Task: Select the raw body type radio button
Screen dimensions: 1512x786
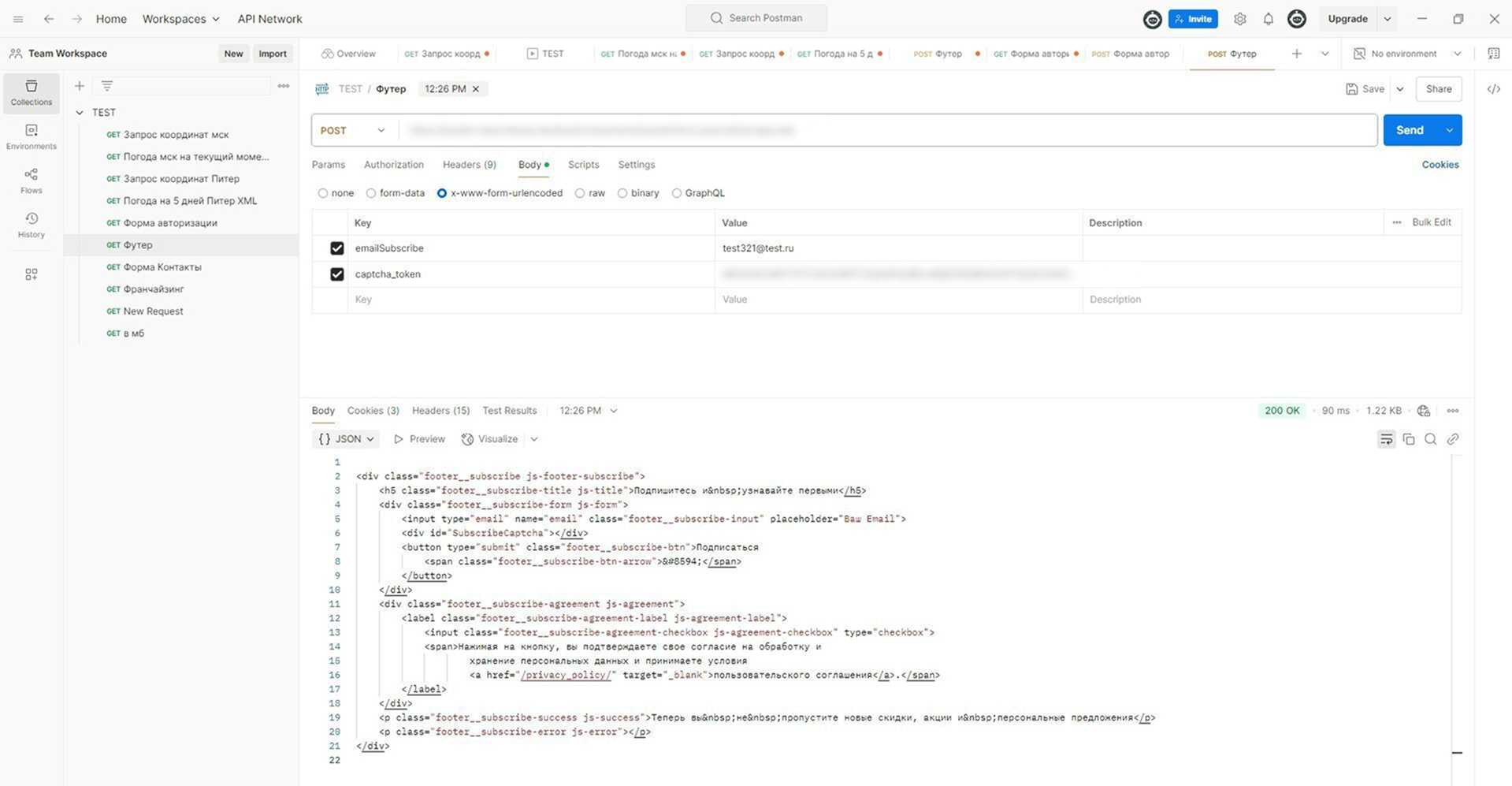Action: (x=580, y=193)
